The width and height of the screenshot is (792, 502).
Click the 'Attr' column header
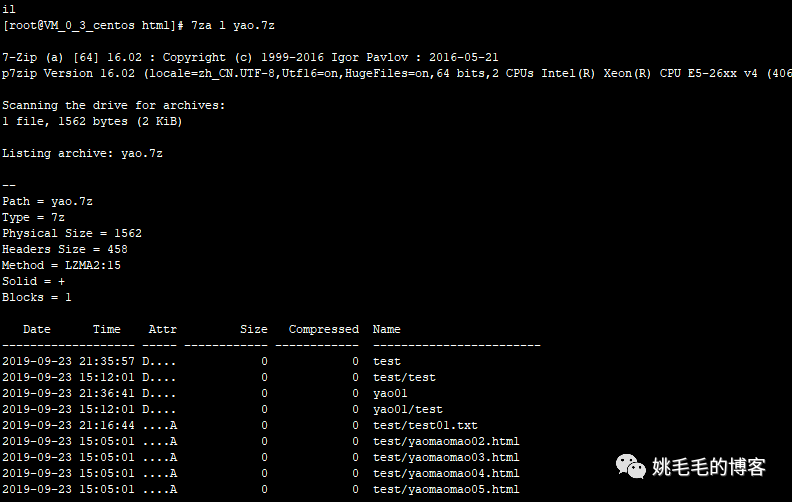click(x=163, y=329)
